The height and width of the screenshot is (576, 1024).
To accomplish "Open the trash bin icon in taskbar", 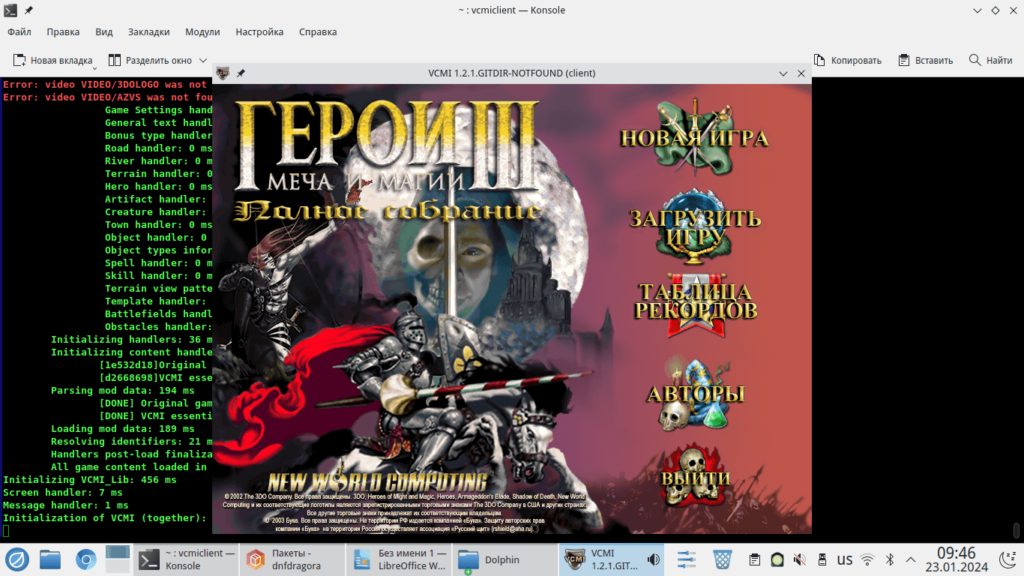I will (x=722, y=560).
